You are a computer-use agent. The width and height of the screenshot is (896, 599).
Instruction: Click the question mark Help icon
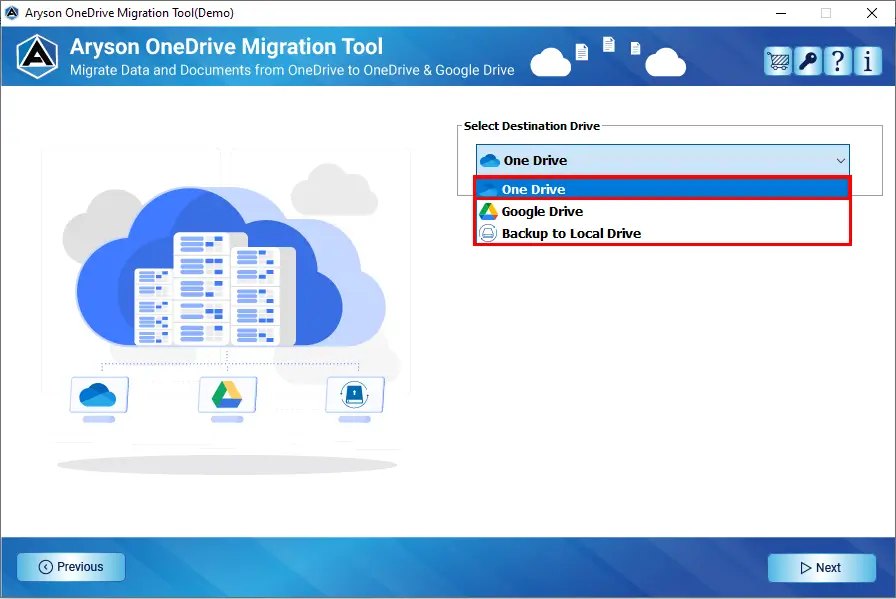(x=837, y=61)
